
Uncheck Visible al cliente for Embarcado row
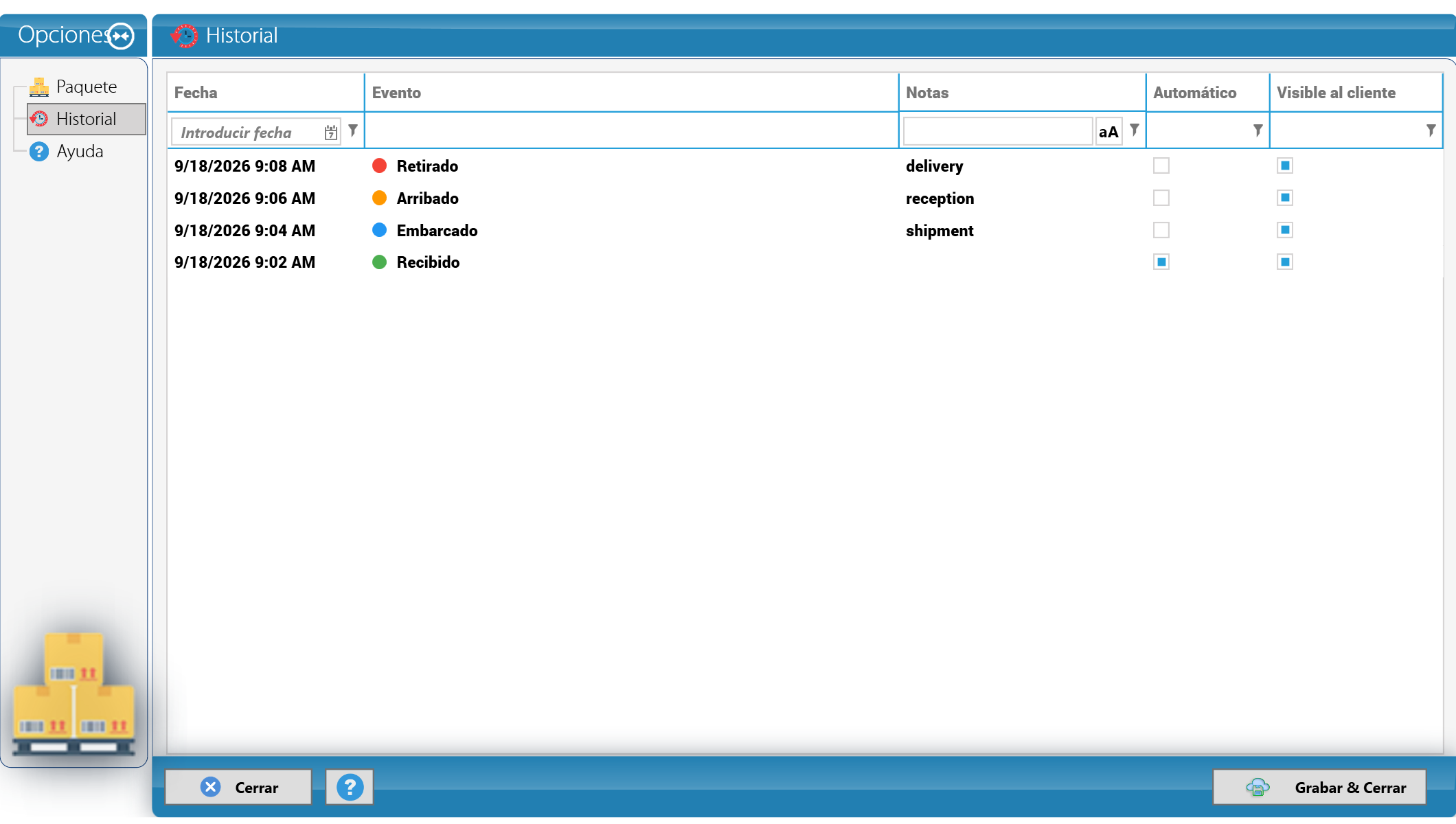point(1285,230)
